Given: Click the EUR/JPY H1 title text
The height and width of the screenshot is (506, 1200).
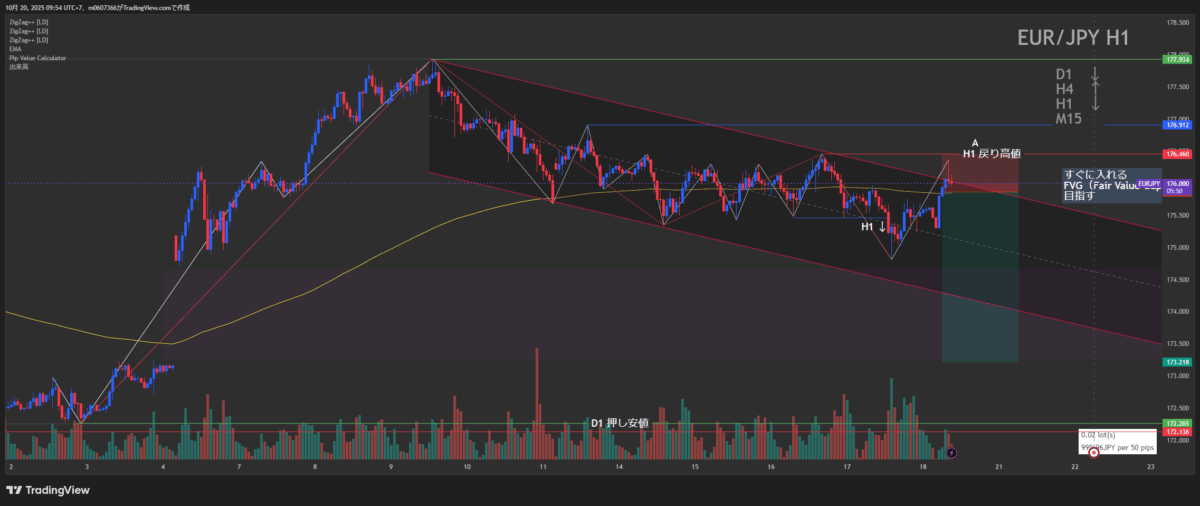Looking at the screenshot, I should click(x=1073, y=38).
